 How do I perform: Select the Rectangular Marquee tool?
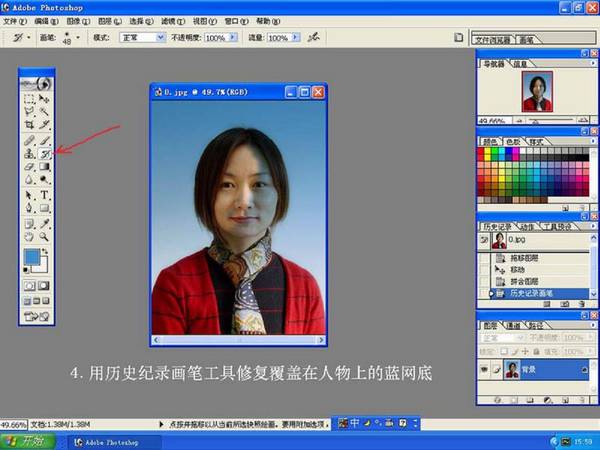[29, 99]
